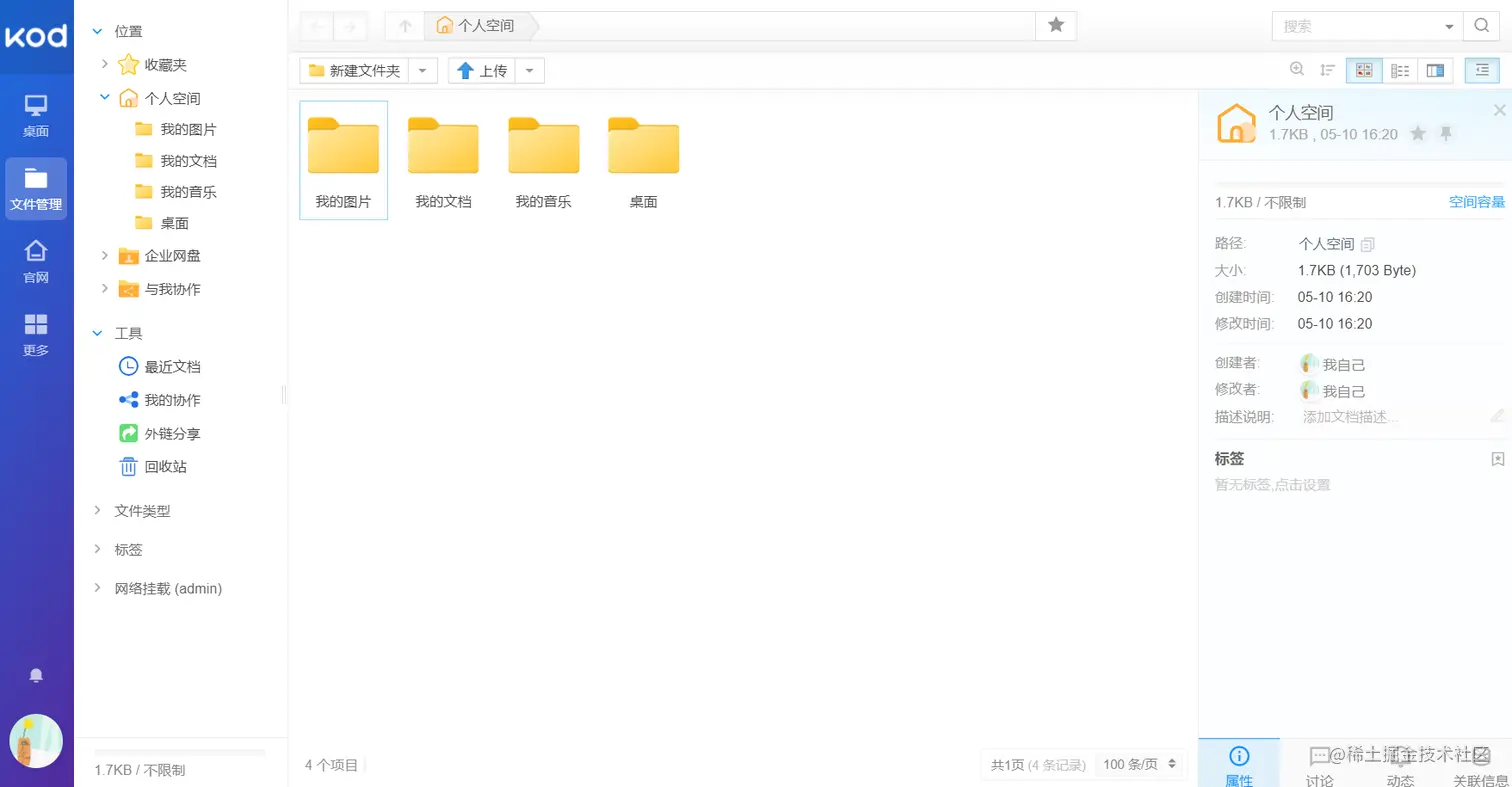Viewport: 1512px width, 787px height.
Task: Open the dropdown next to 上传
Action: point(530,71)
